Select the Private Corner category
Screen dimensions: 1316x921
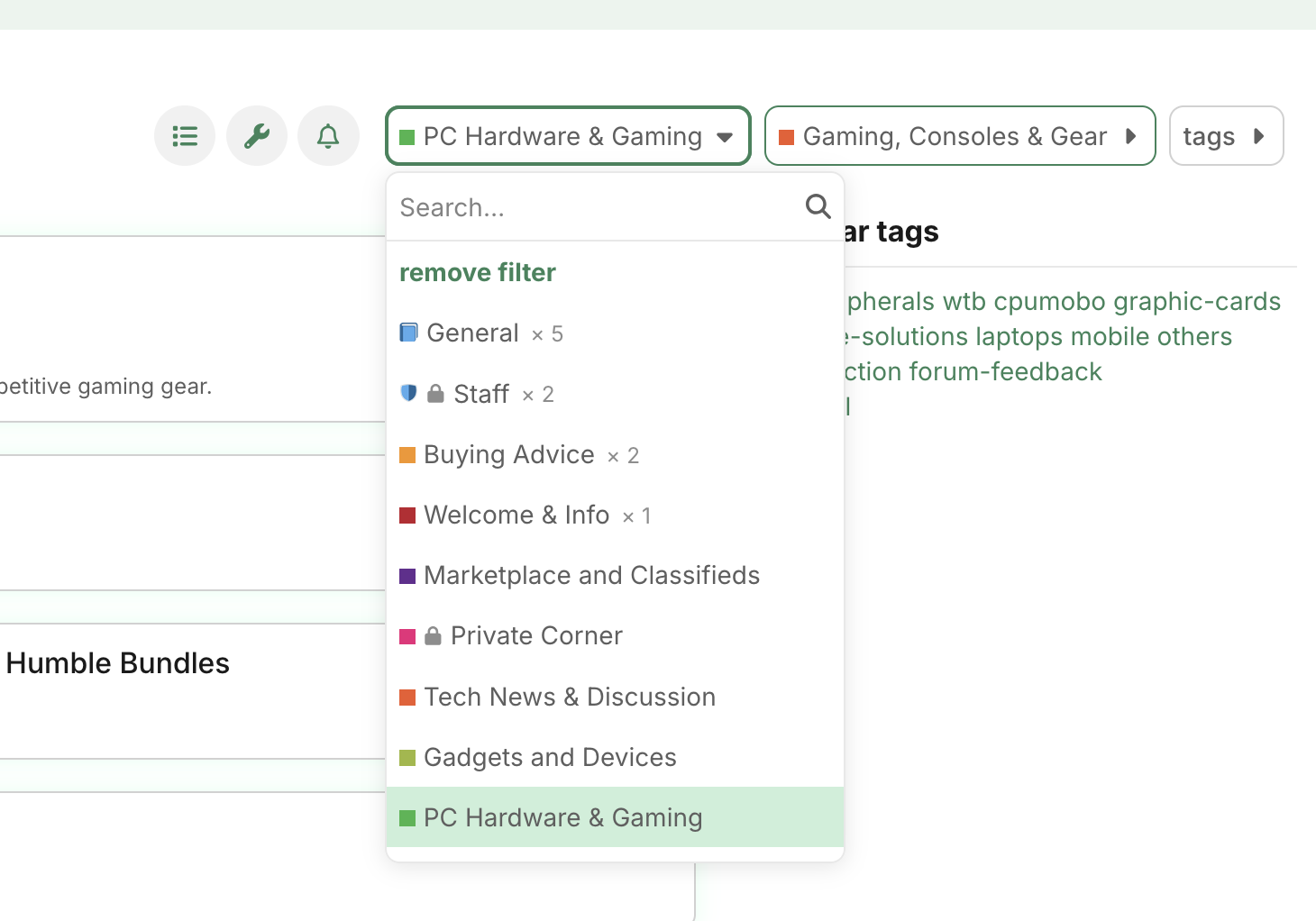pos(615,635)
